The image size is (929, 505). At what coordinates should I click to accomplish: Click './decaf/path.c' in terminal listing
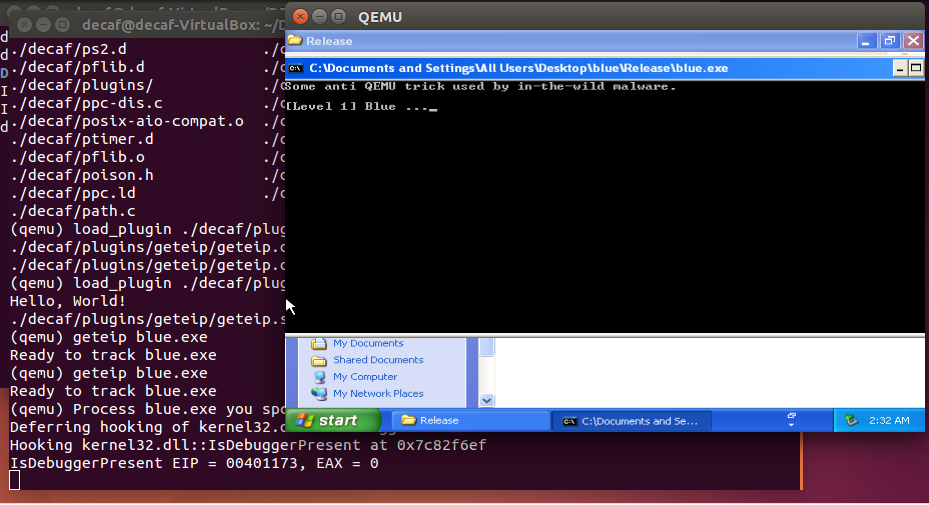click(73, 211)
